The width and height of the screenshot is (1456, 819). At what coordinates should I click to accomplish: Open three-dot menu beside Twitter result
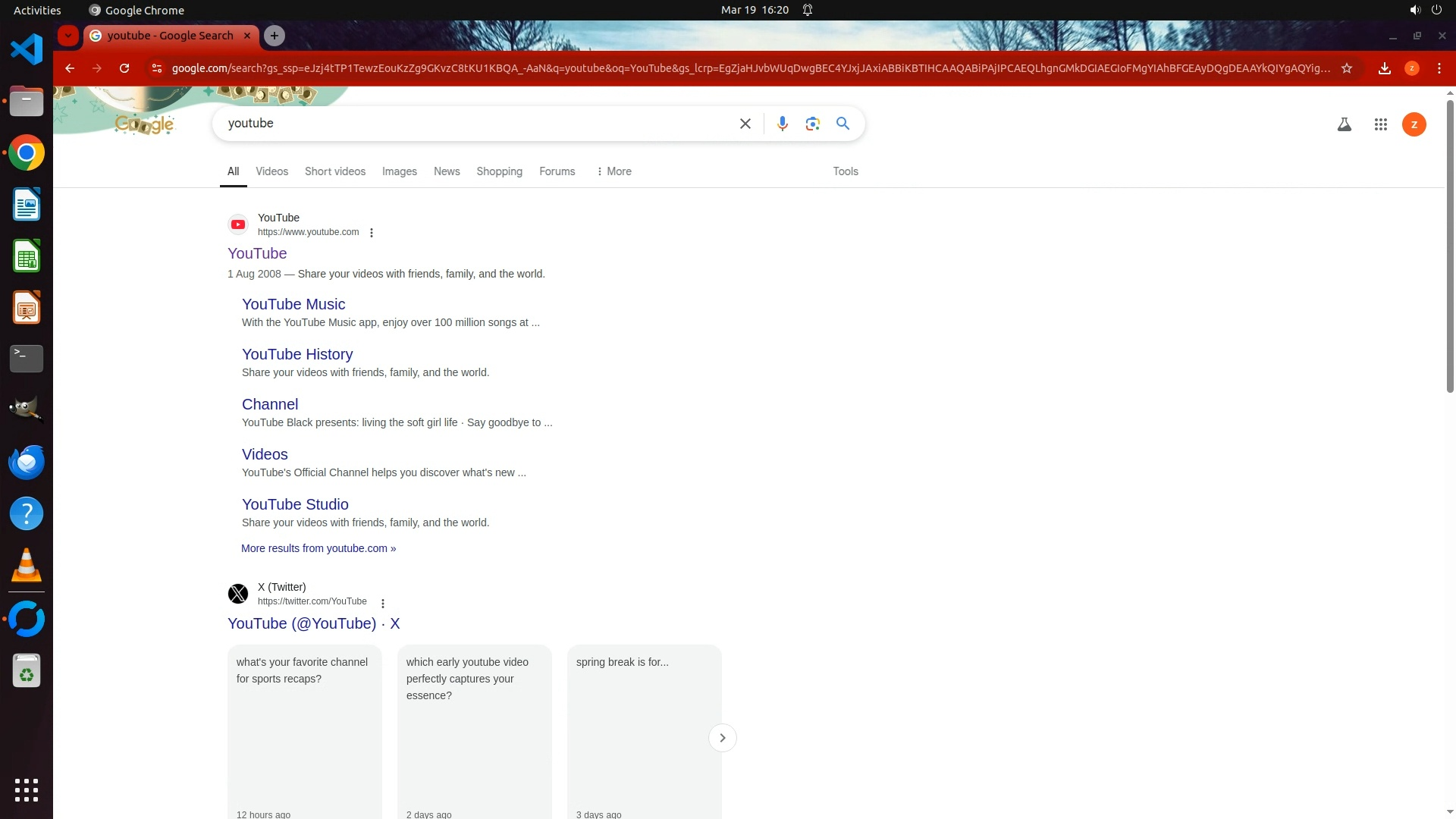383,604
